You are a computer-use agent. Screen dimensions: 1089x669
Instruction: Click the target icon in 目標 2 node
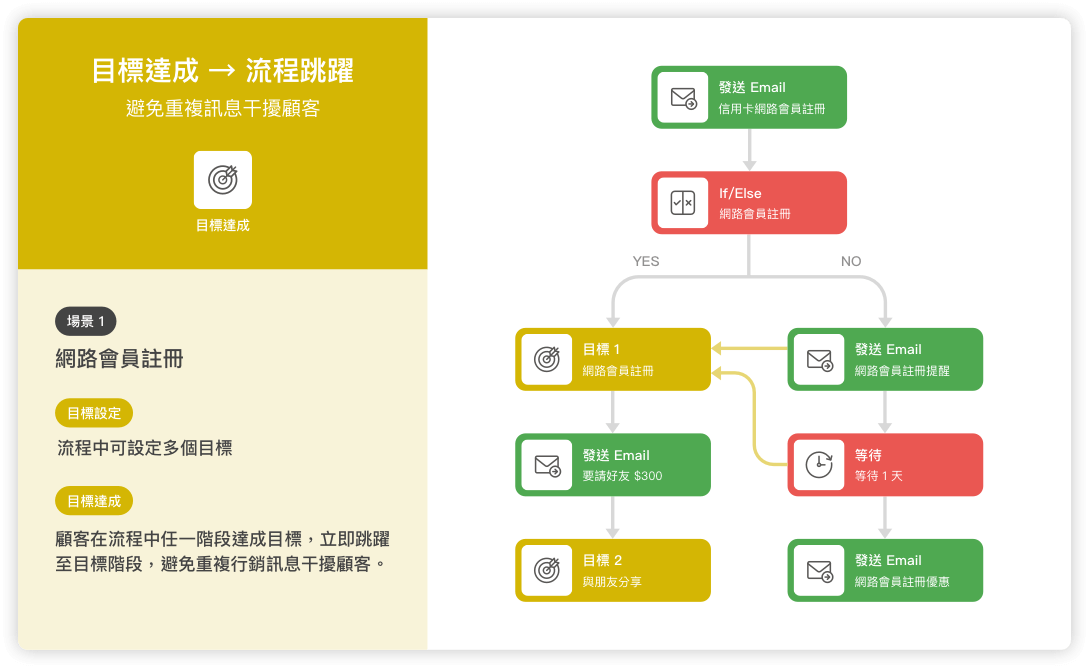(x=547, y=571)
